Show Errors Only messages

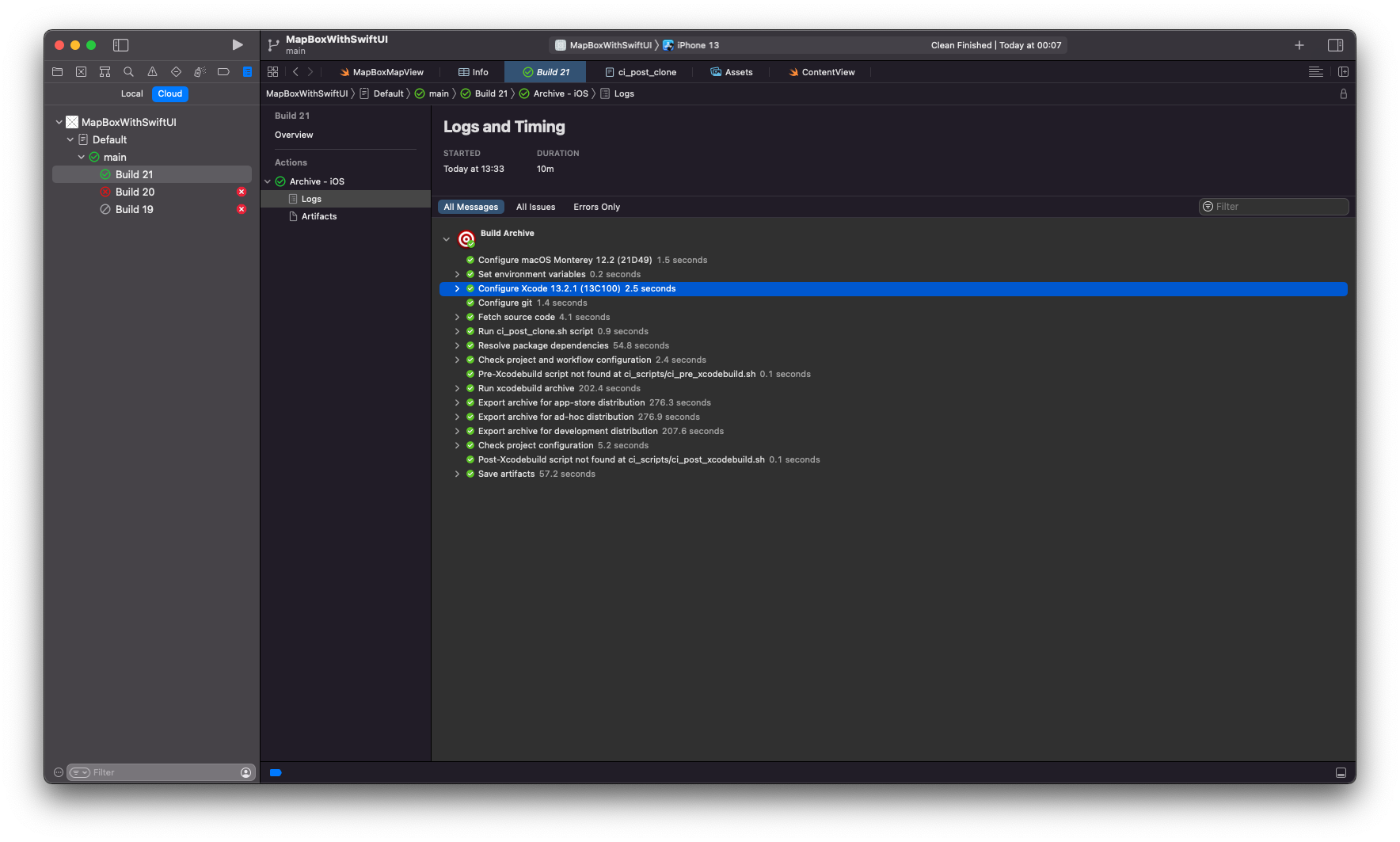click(596, 207)
